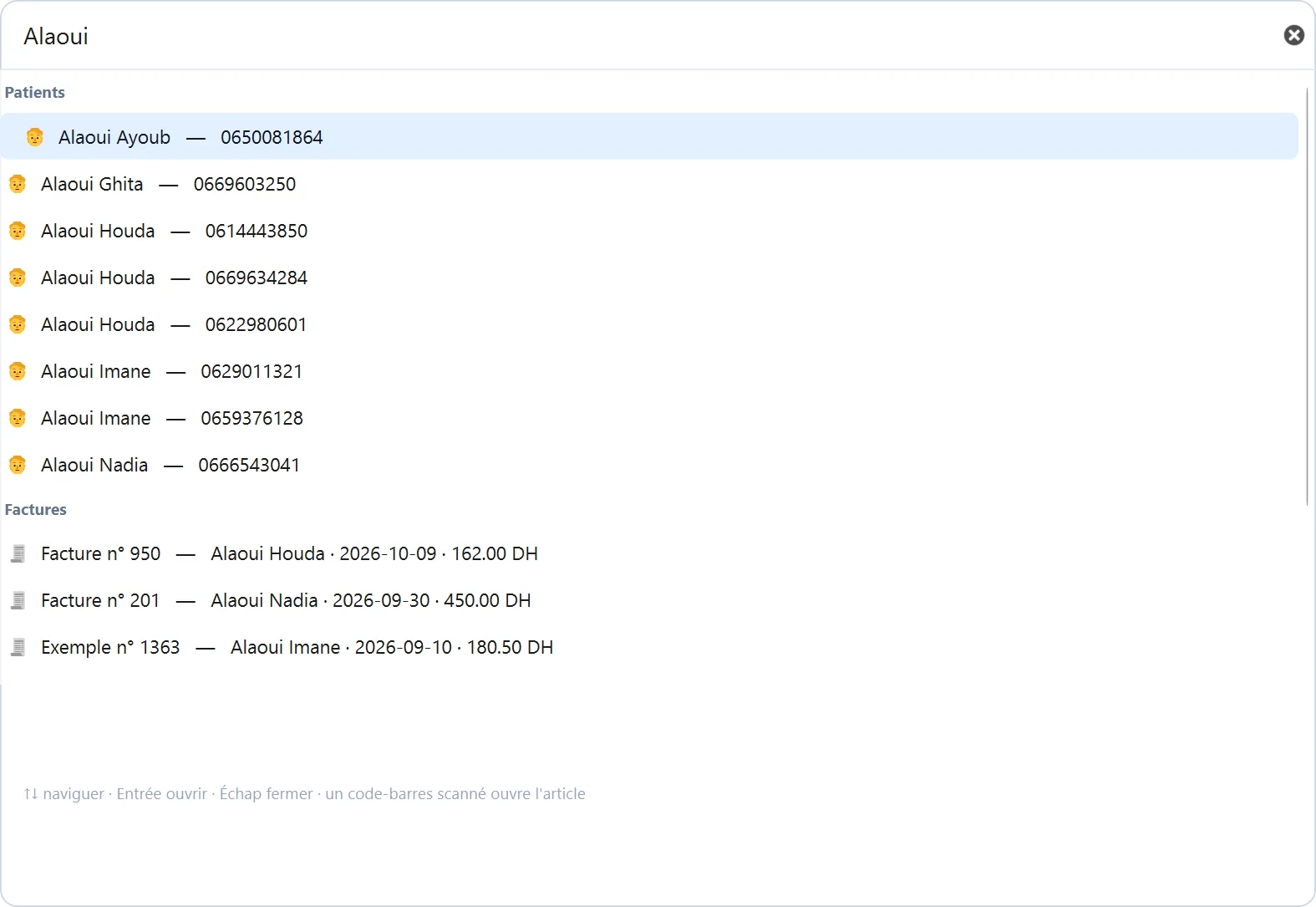Open "Facture n° 950" result

[100, 553]
